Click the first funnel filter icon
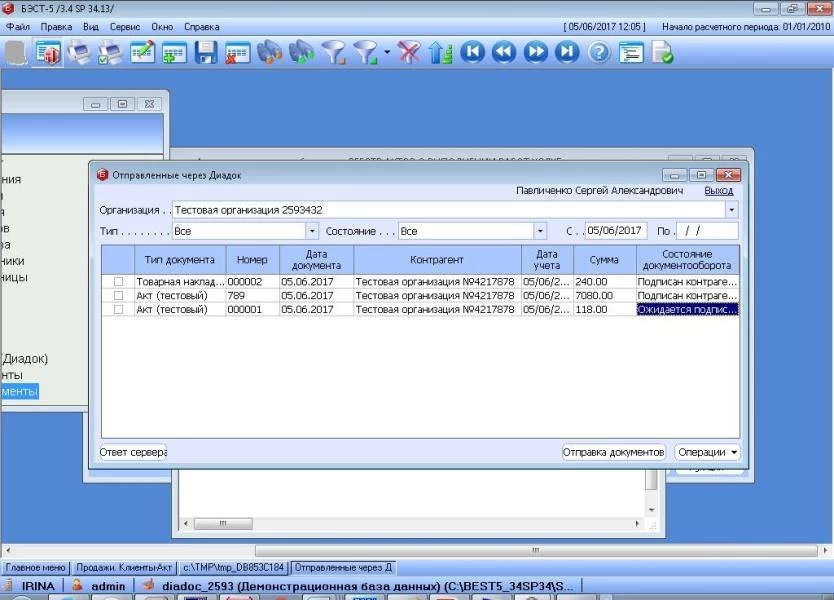This screenshot has width=834, height=600. coord(334,53)
